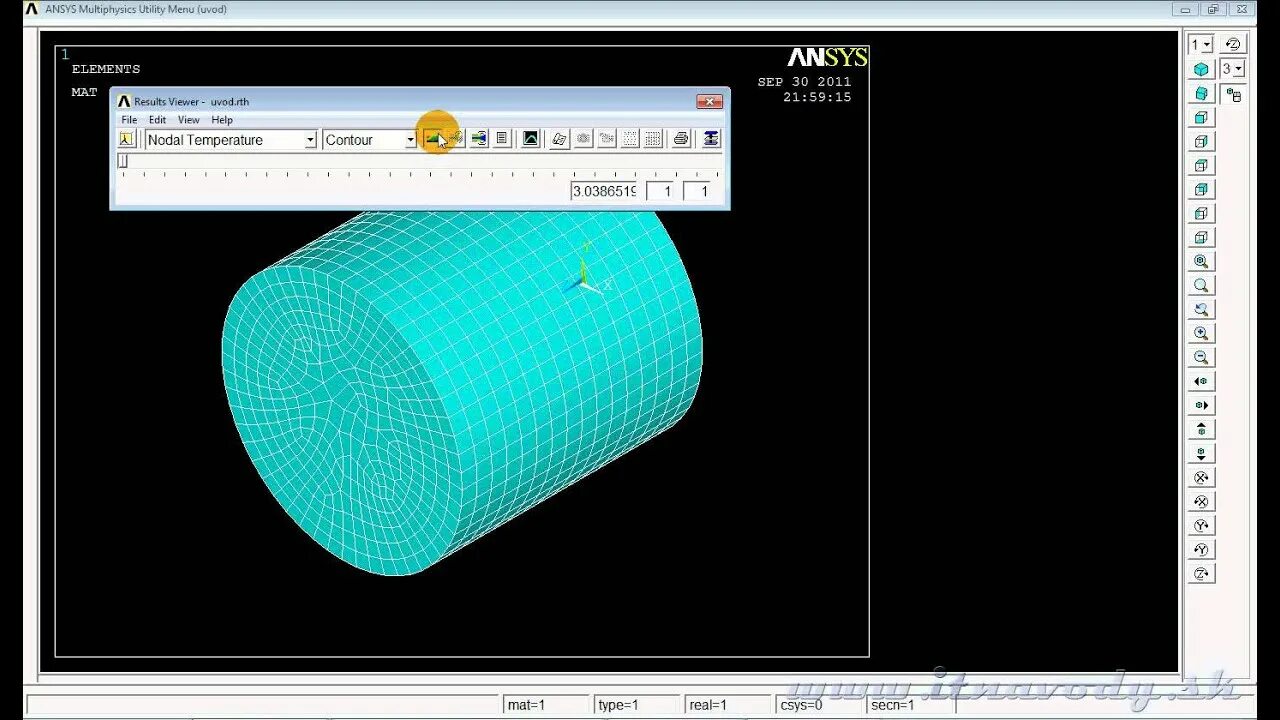Click the rightmost icon in Results Viewer toolbar
Viewport: 1280px width, 720px height.
tap(711, 139)
